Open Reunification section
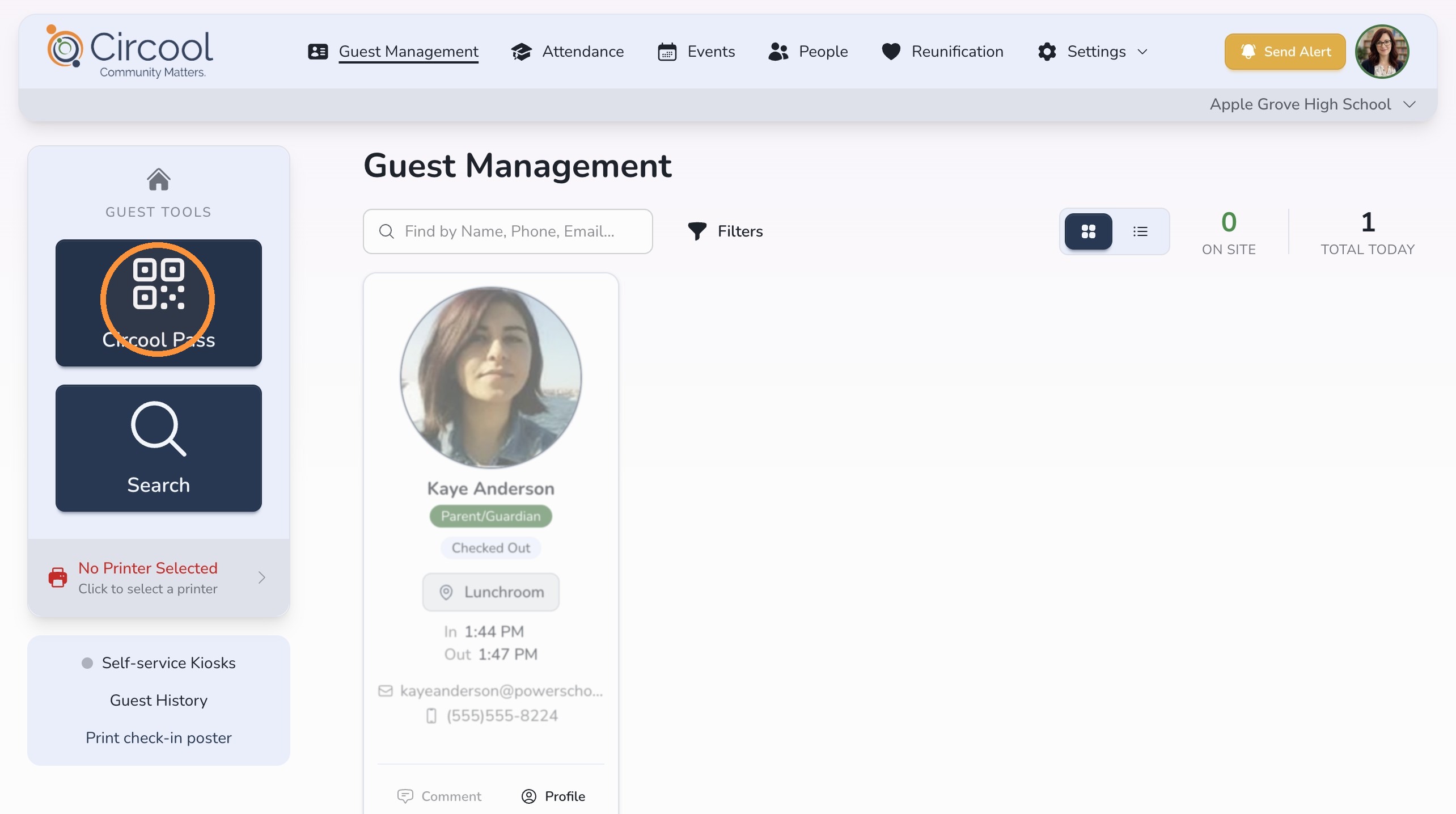 tap(957, 52)
